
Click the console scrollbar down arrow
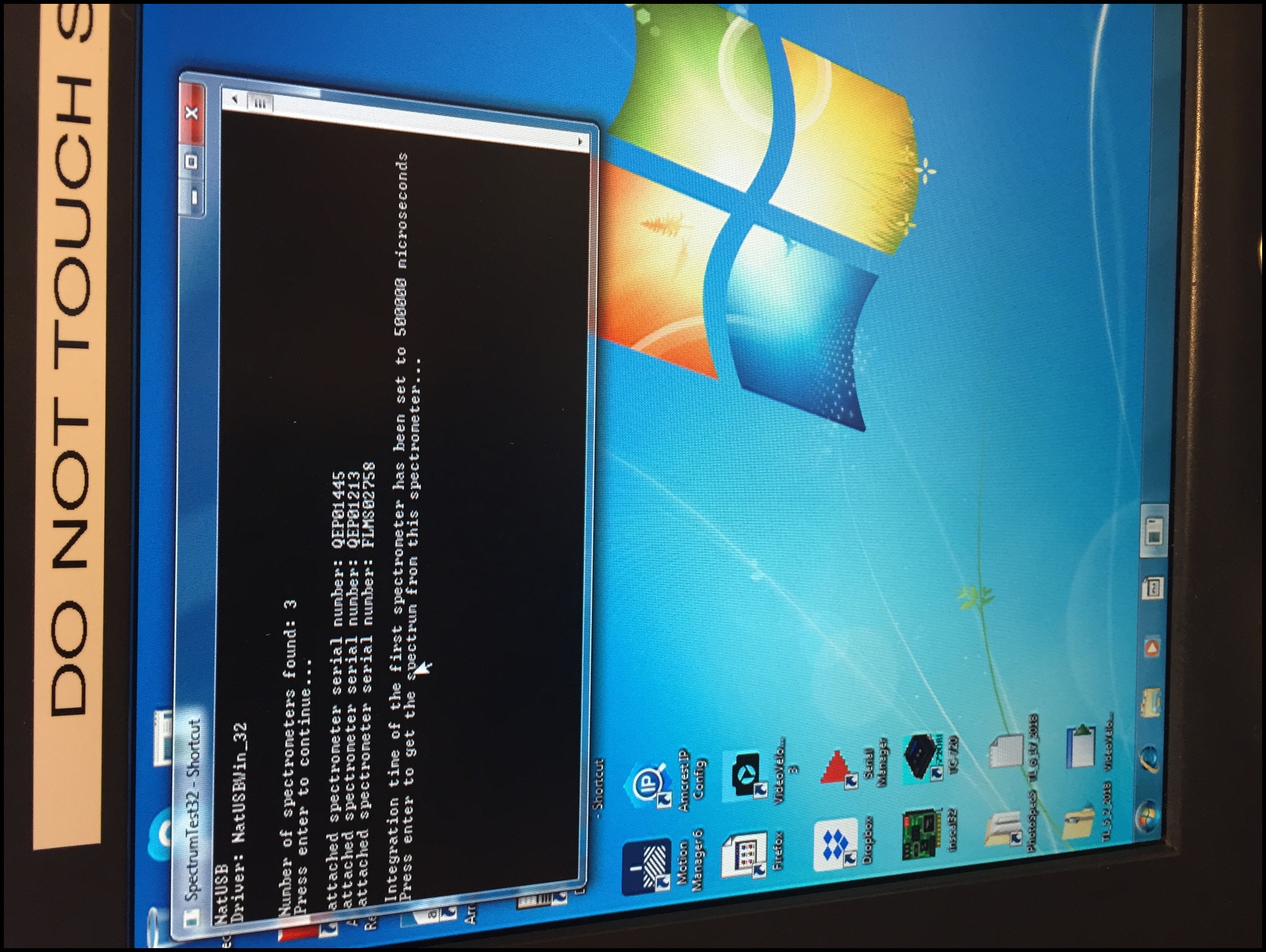pos(581,141)
